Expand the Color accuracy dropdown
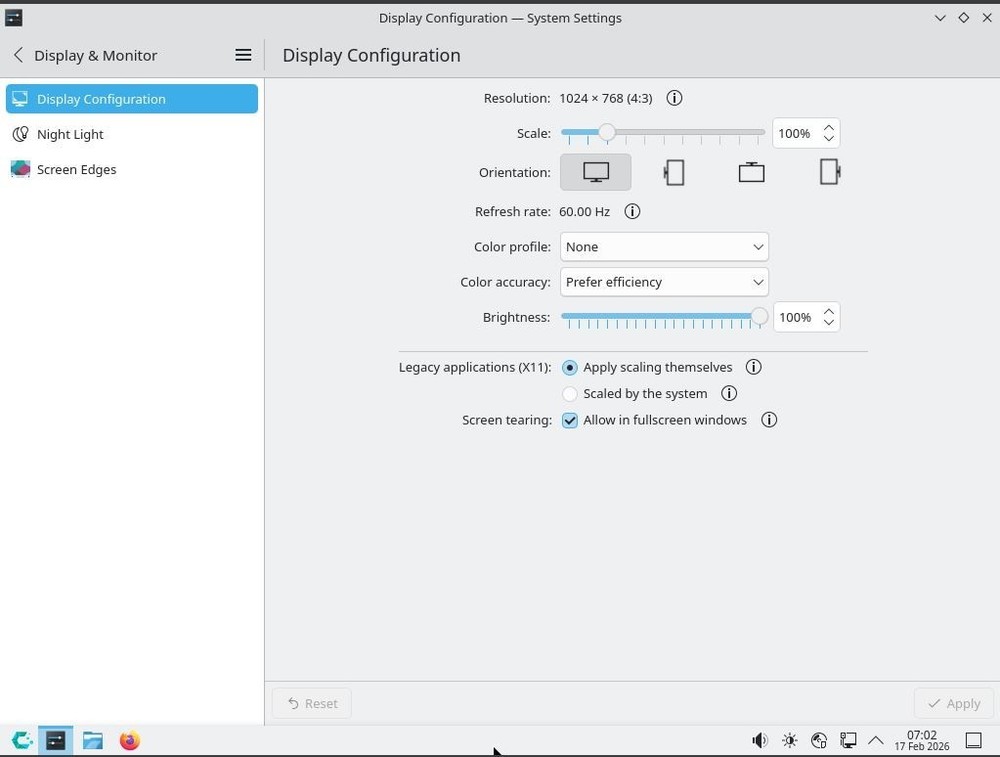This screenshot has width=1000, height=757. (x=664, y=282)
